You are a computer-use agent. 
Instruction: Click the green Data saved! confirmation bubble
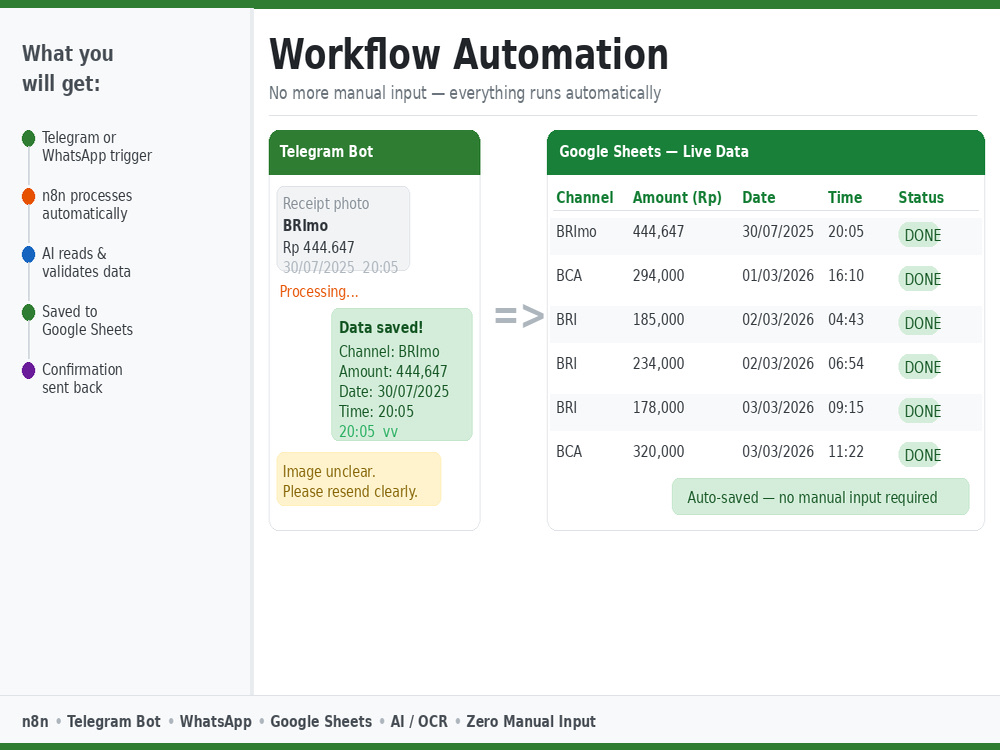[x=402, y=374]
